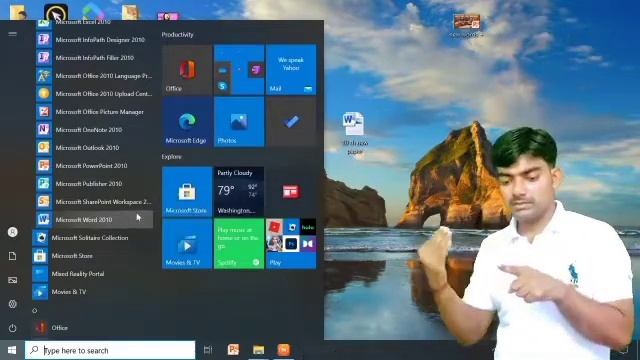Expand the Start menu hamburger button
The width and height of the screenshot is (640, 360).
(13, 34)
